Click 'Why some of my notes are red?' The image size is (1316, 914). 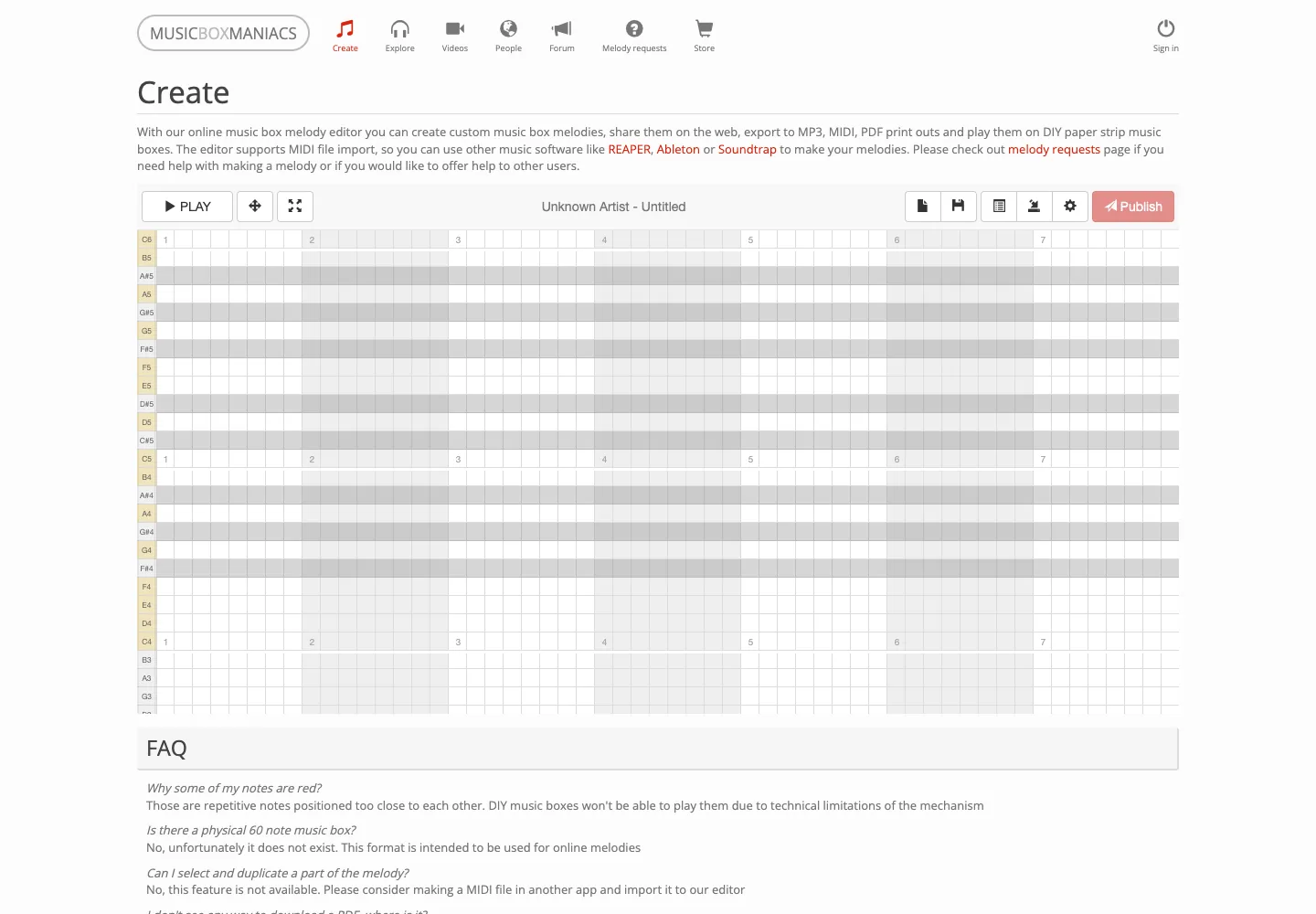click(x=234, y=788)
